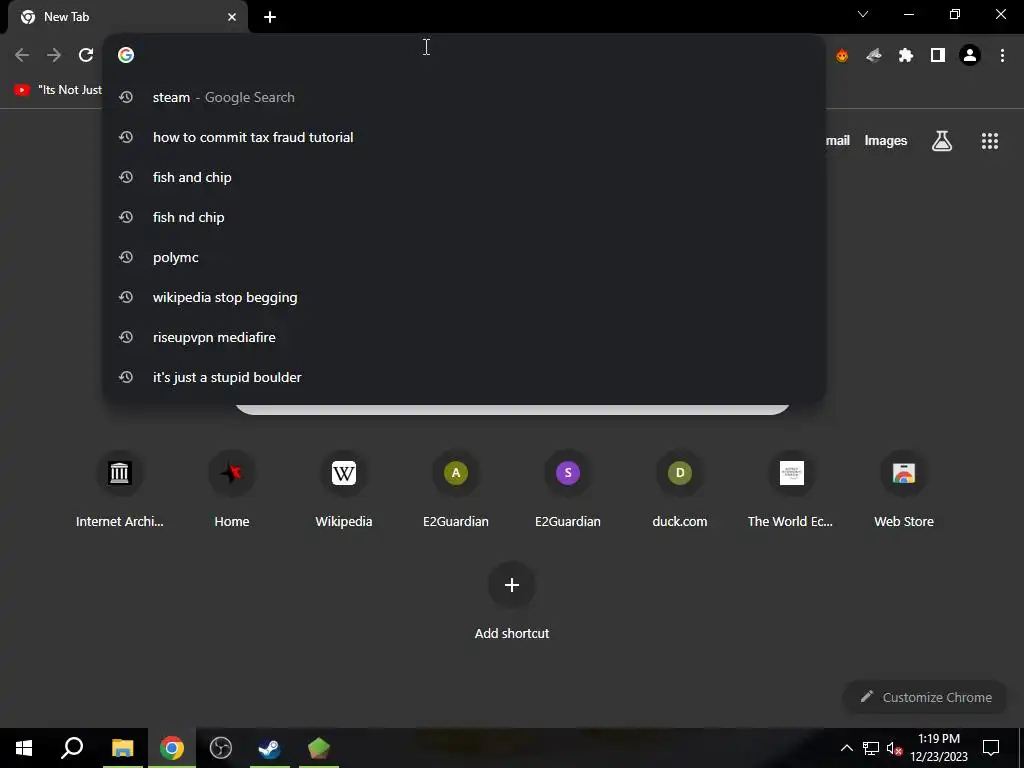
Task: Click the Customize Chrome button
Action: coord(926,697)
